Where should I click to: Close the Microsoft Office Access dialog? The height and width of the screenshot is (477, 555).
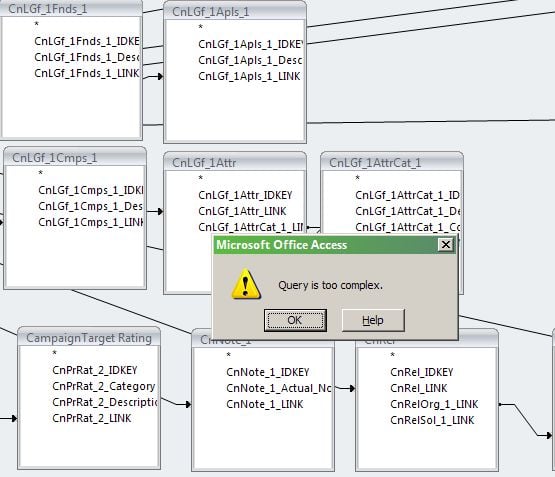tap(446, 245)
